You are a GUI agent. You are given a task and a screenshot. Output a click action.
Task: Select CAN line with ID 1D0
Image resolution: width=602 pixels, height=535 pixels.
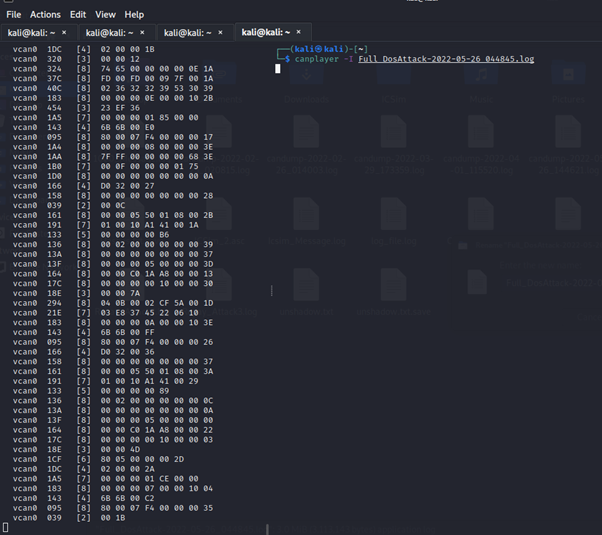point(113,176)
